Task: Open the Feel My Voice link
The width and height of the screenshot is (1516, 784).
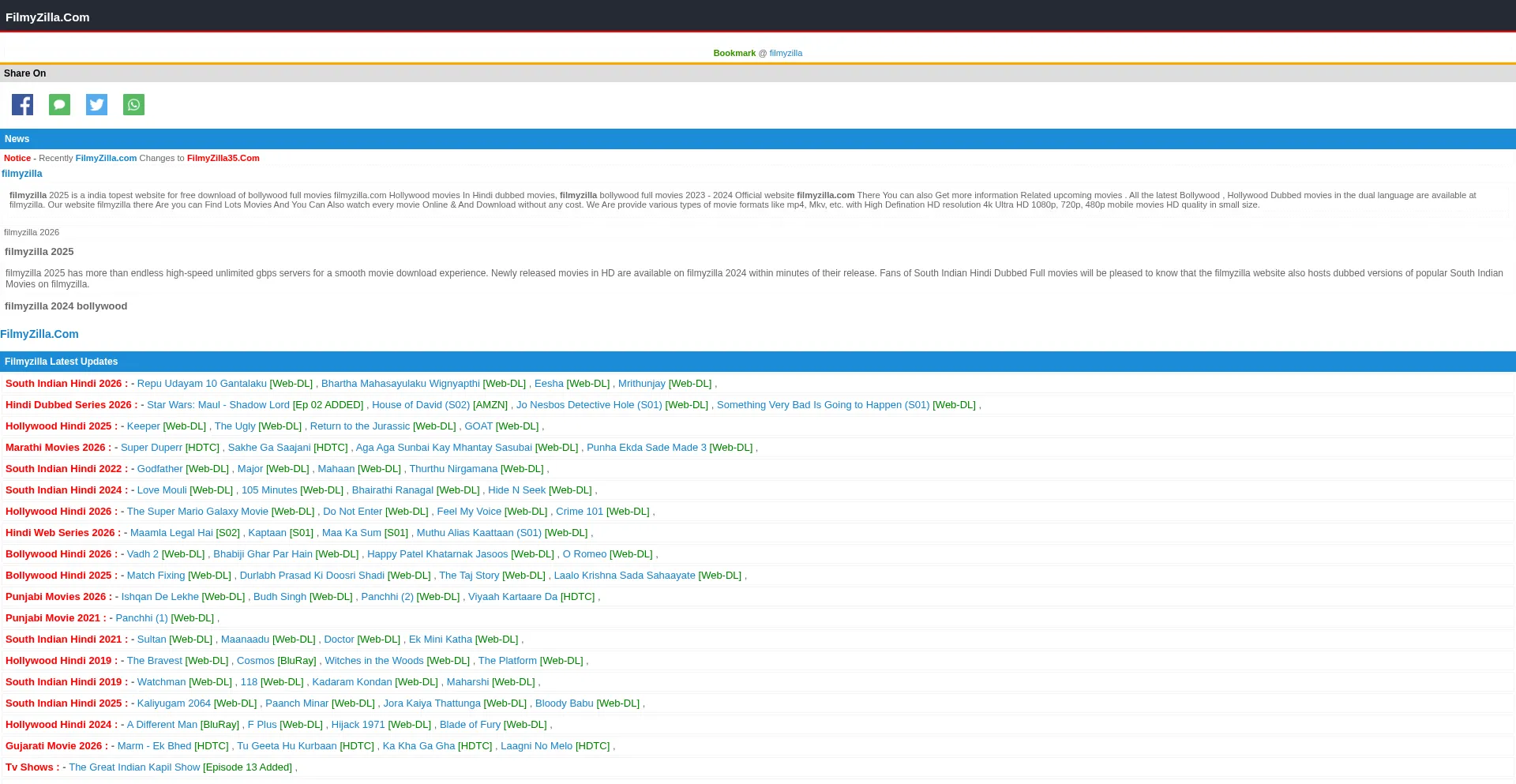Action: pos(469,512)
